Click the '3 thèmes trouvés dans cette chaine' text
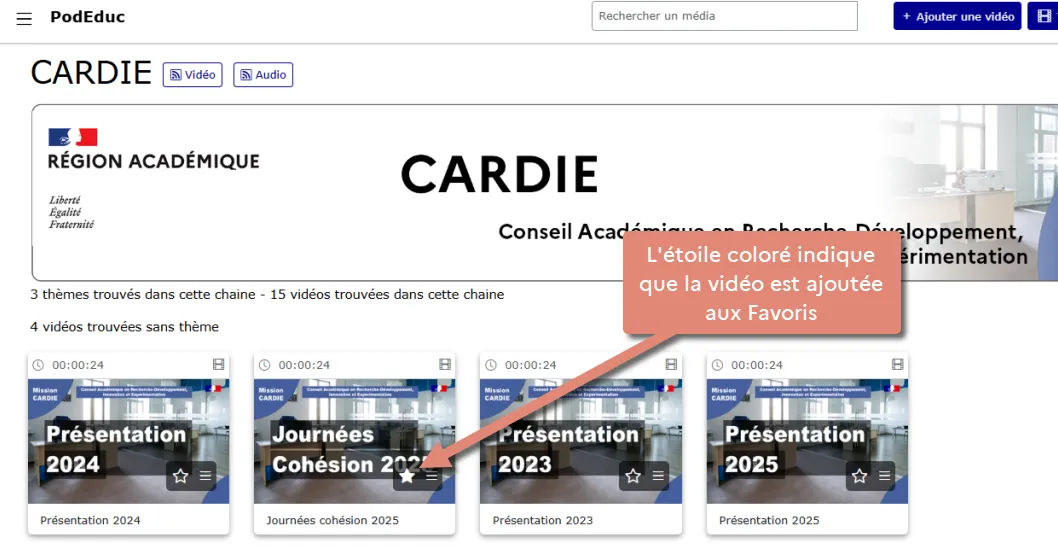 coord(143,295)
